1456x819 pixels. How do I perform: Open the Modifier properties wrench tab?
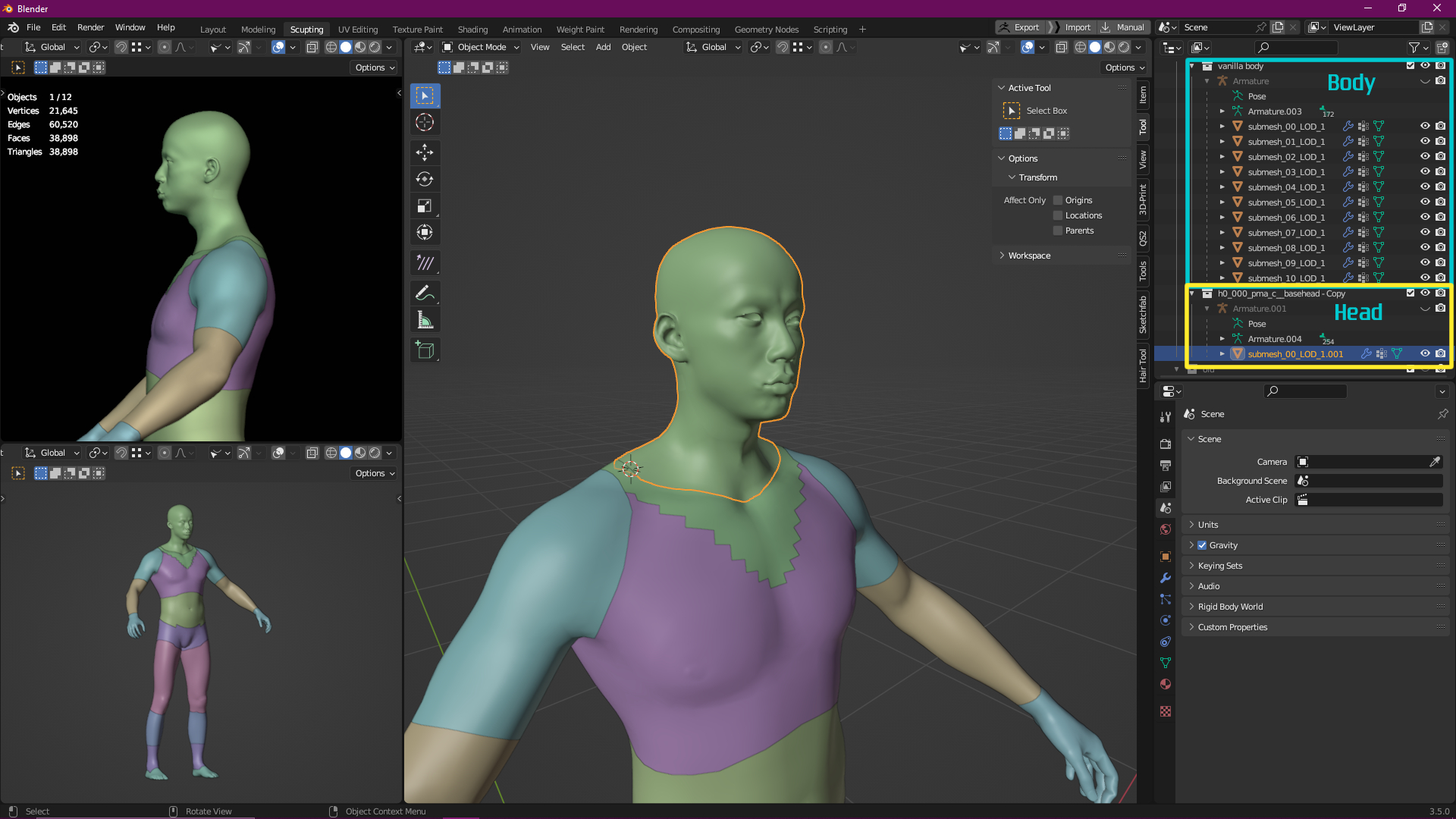coord(1166,578)
